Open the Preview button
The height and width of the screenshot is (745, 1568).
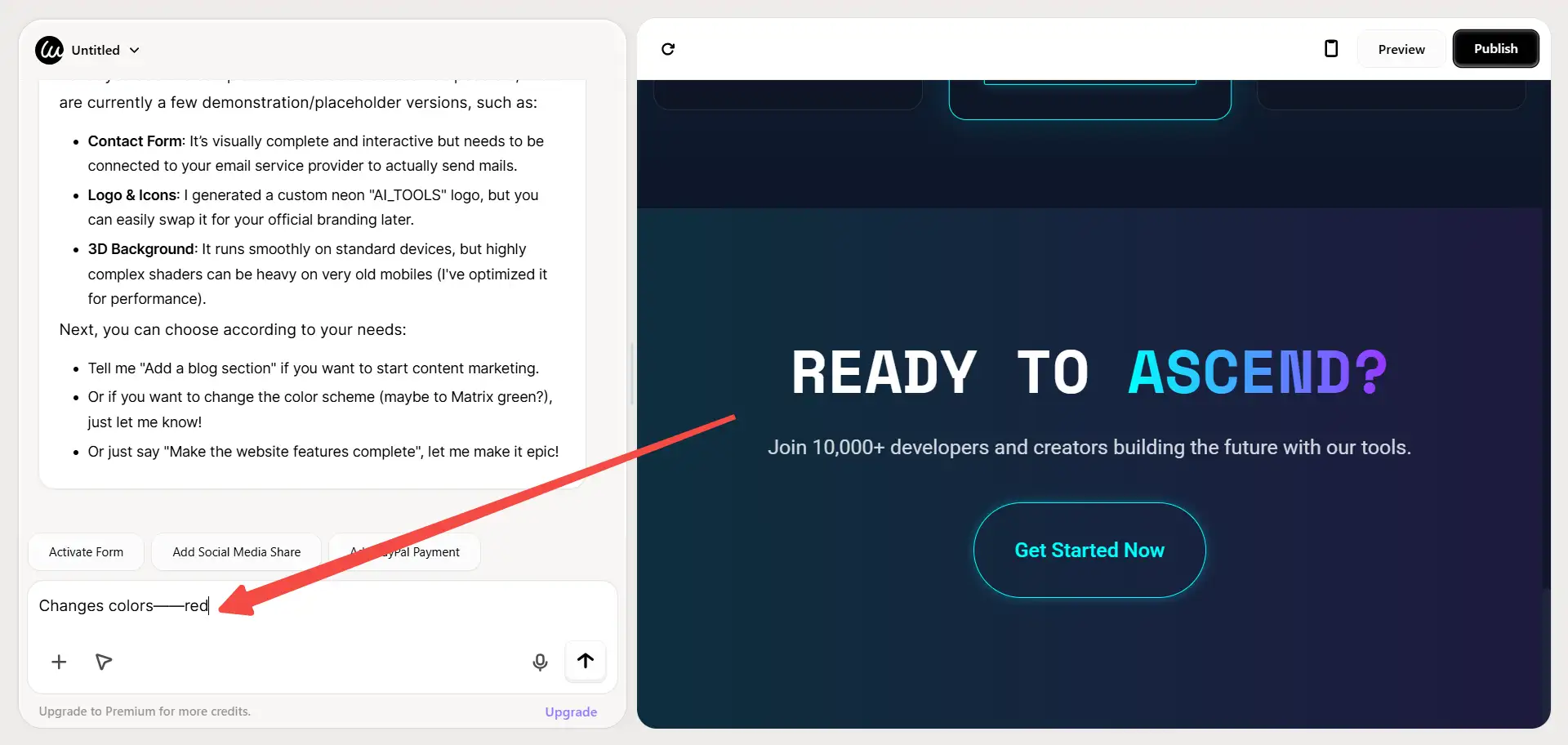point(1401,49)
